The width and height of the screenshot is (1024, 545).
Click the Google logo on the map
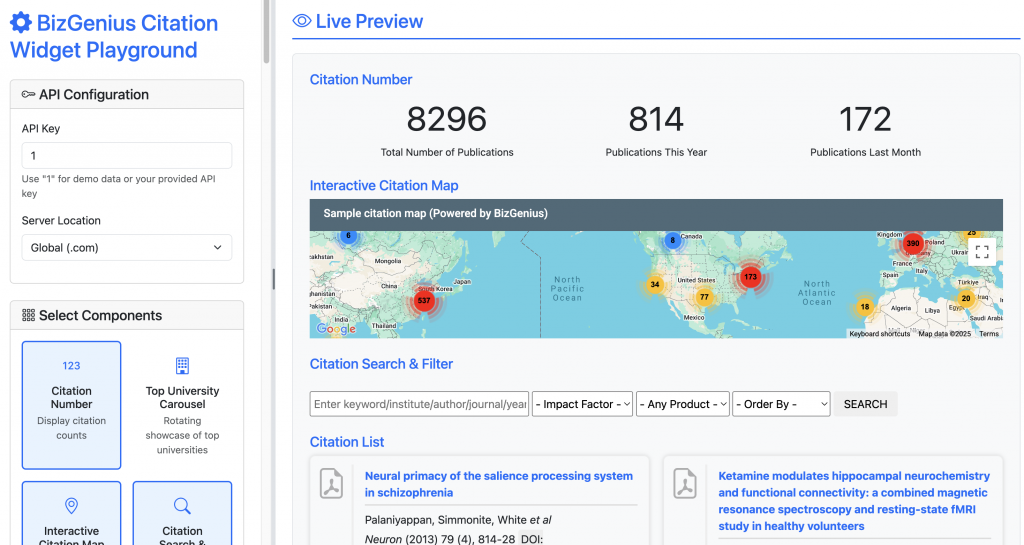[x=336, y=328]
